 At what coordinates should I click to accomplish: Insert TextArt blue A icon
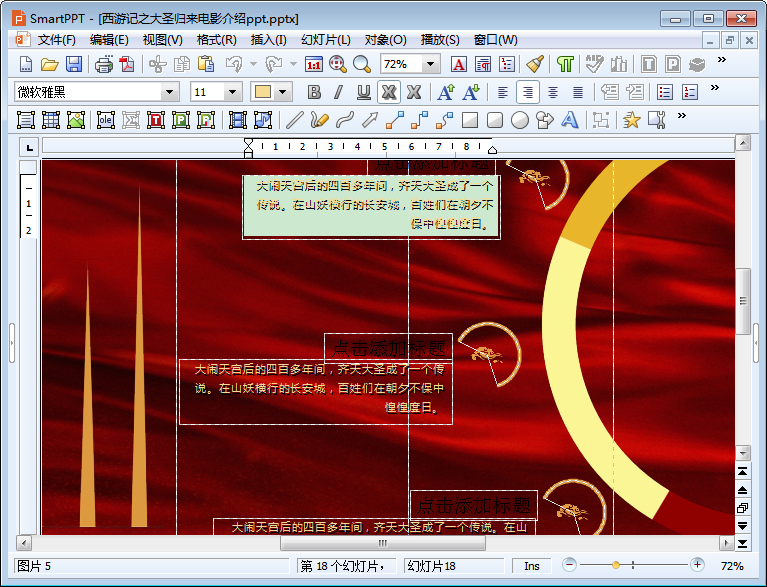coord(569,120)
